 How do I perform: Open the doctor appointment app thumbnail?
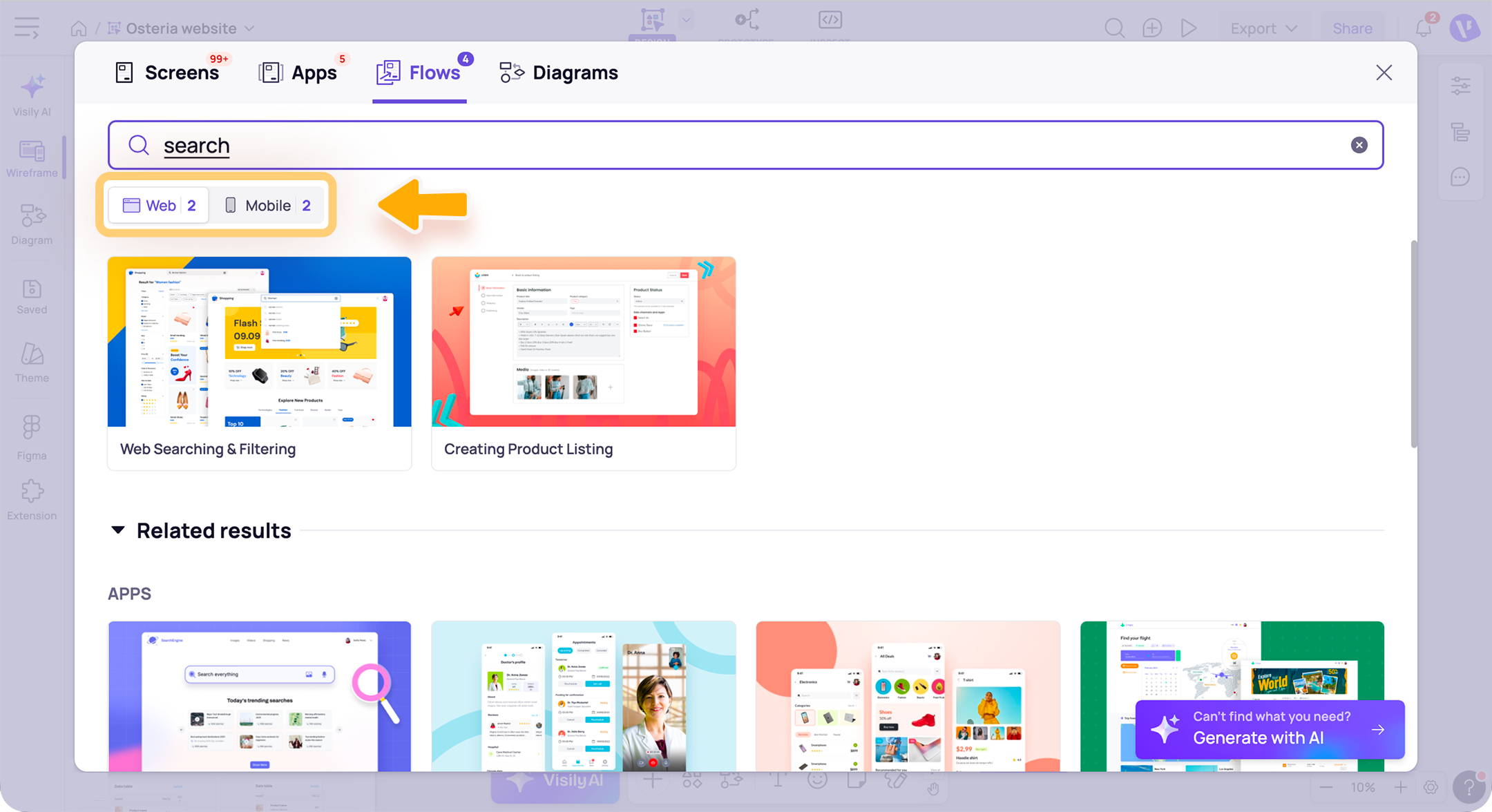[583, 696]
